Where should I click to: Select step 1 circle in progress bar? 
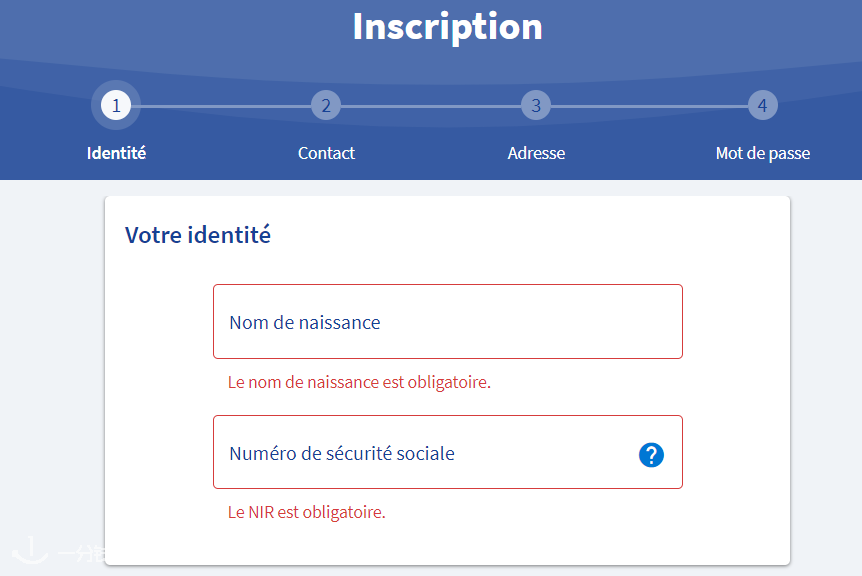(x=116, y=105)
